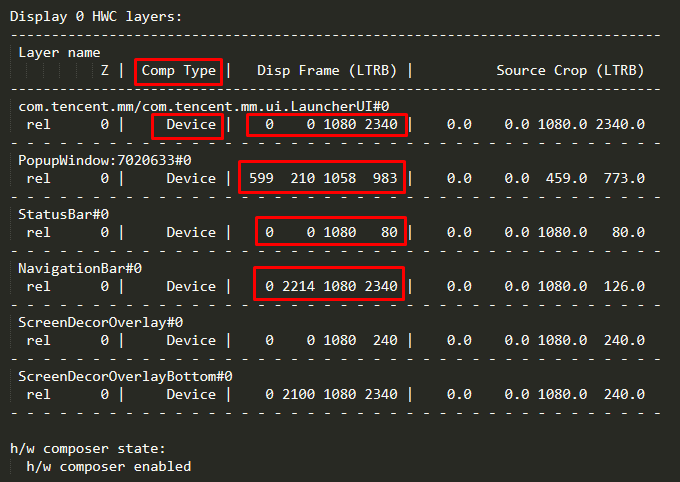Click 'Device' in the PopupWindow row
The width and height of the screenshot is (680, 482).
tap(191, 179)
